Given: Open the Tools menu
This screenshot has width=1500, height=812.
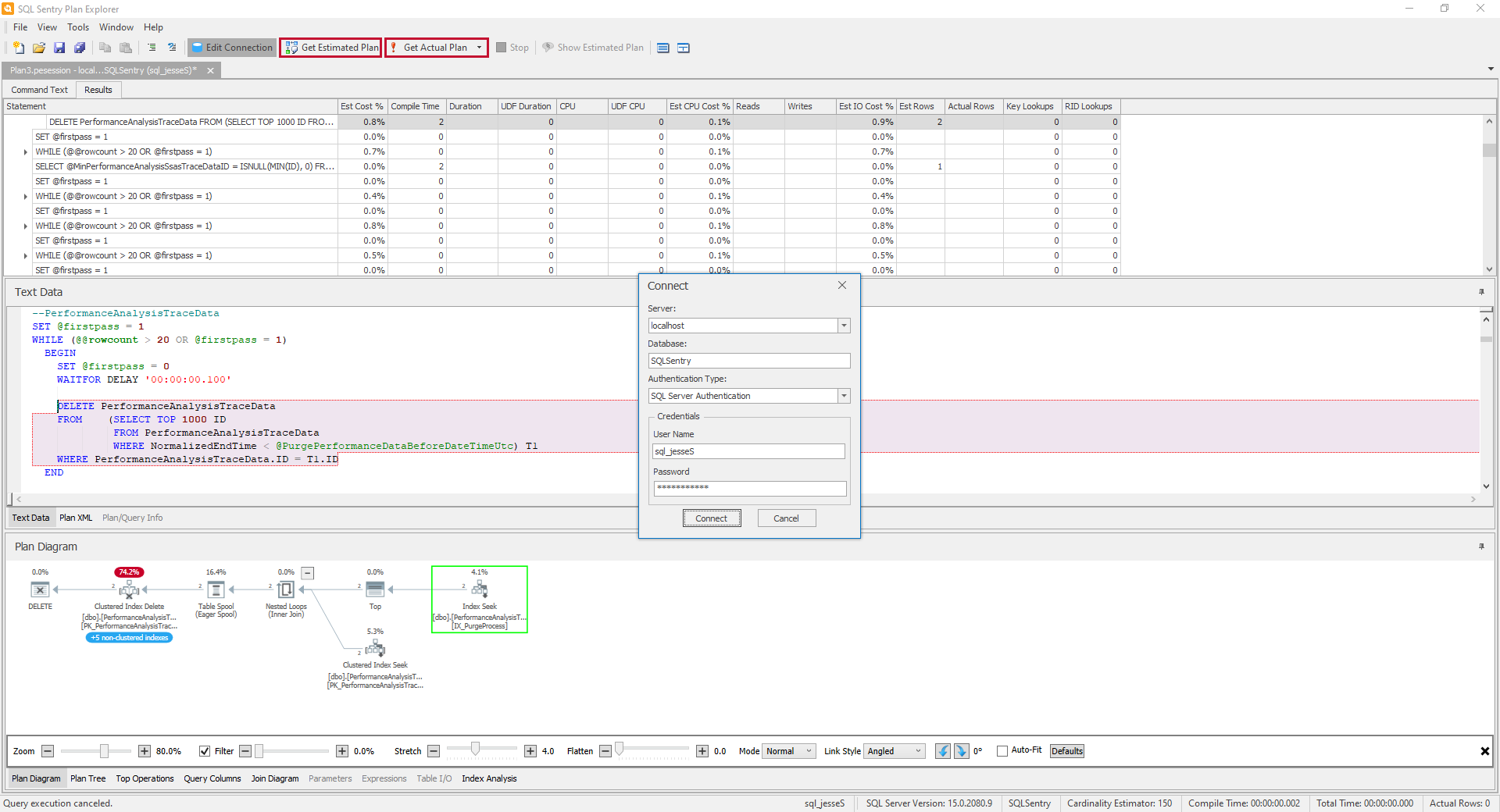Looking at the screenshot, I should 77,27.
